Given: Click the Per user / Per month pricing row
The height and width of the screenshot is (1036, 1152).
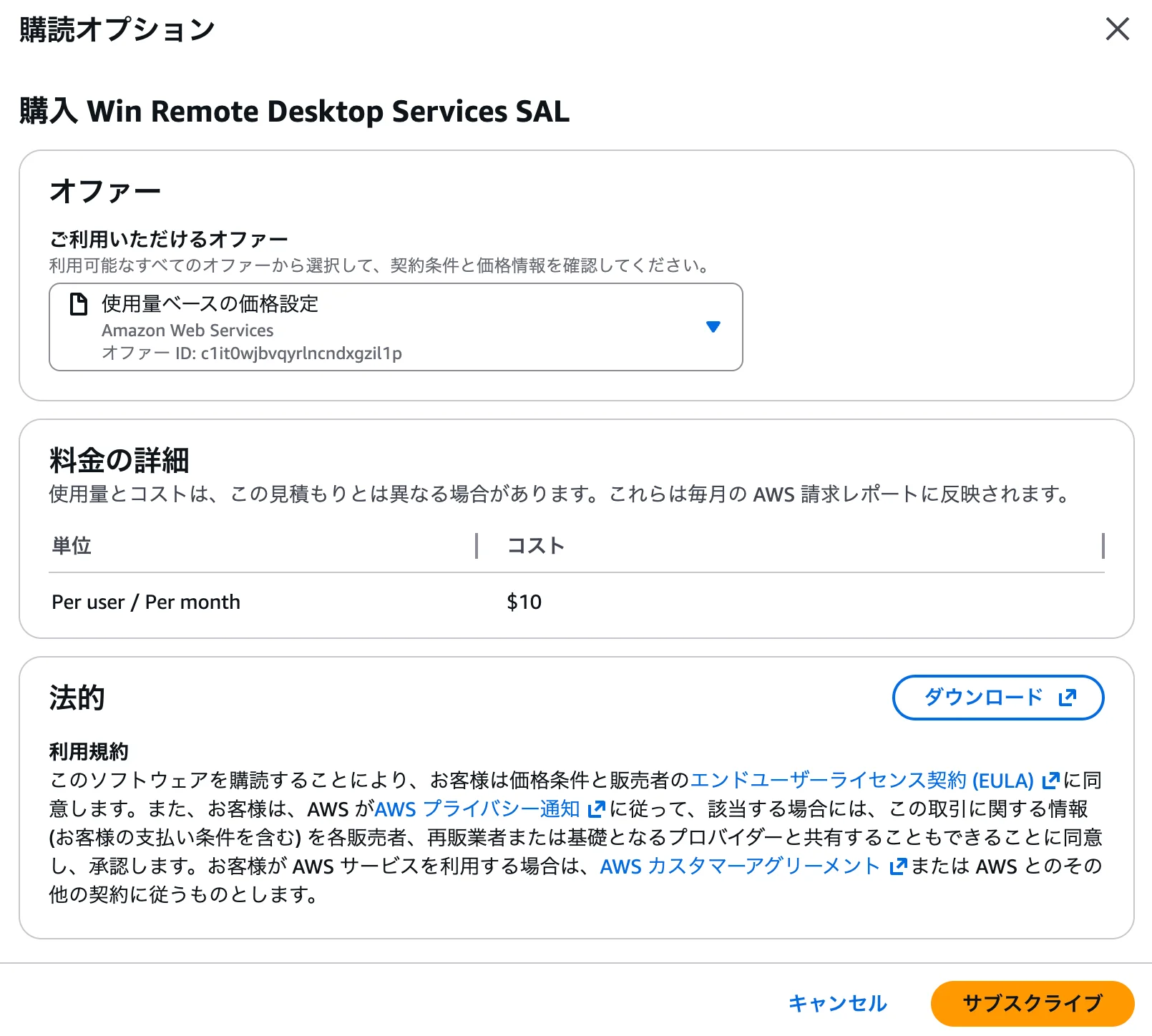Looking at the screenshot, I should 145,602.
